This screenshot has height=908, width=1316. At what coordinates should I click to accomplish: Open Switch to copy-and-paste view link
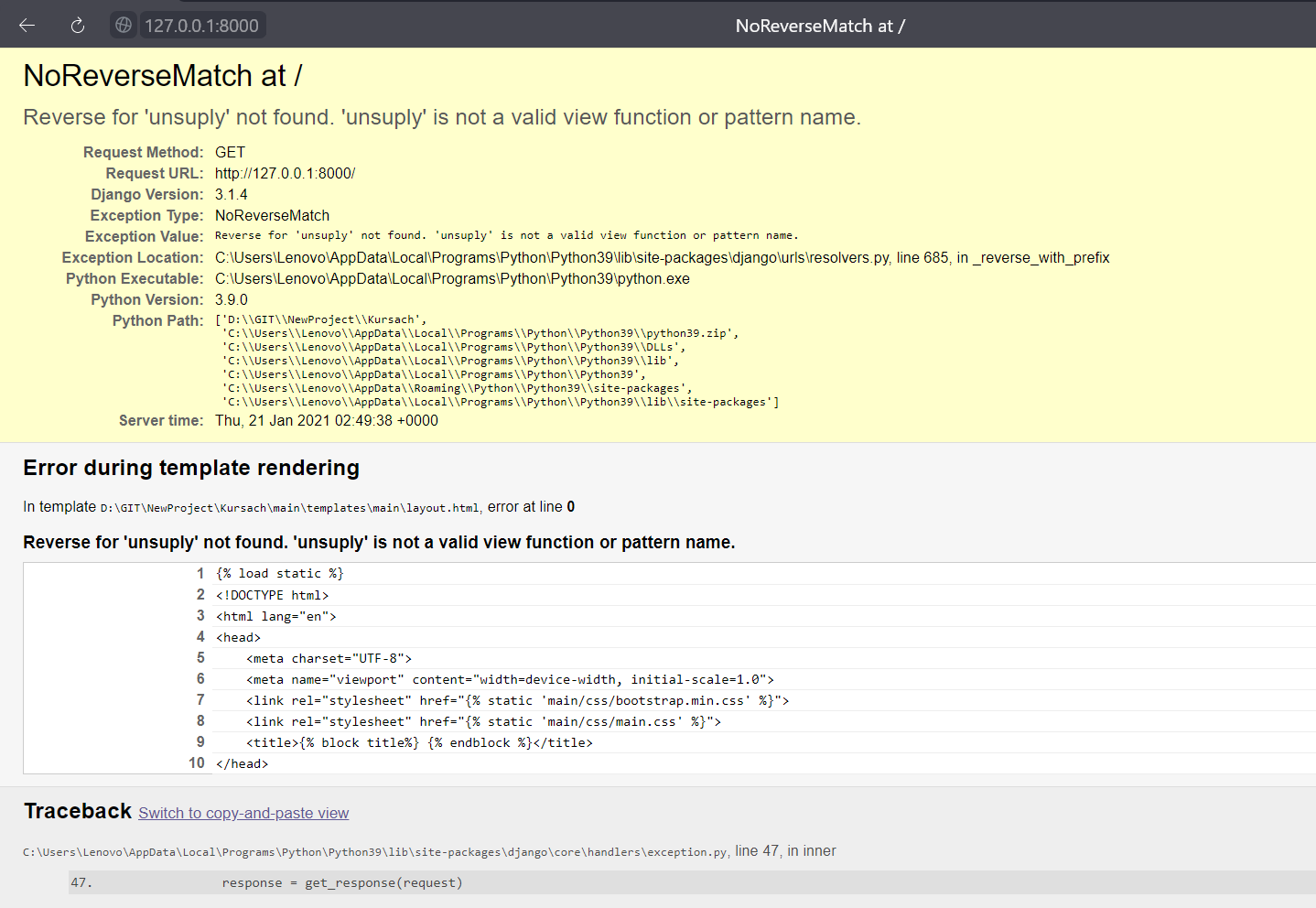243,813
